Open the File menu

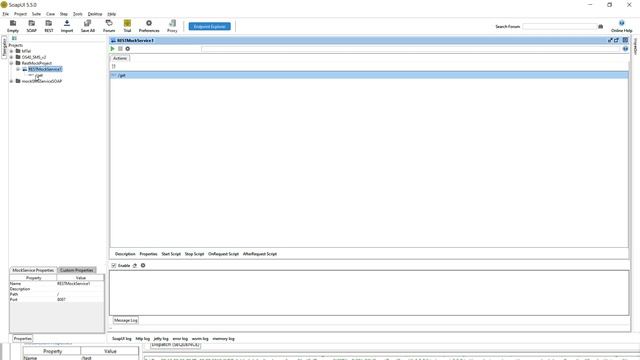[x=6, y=14]
